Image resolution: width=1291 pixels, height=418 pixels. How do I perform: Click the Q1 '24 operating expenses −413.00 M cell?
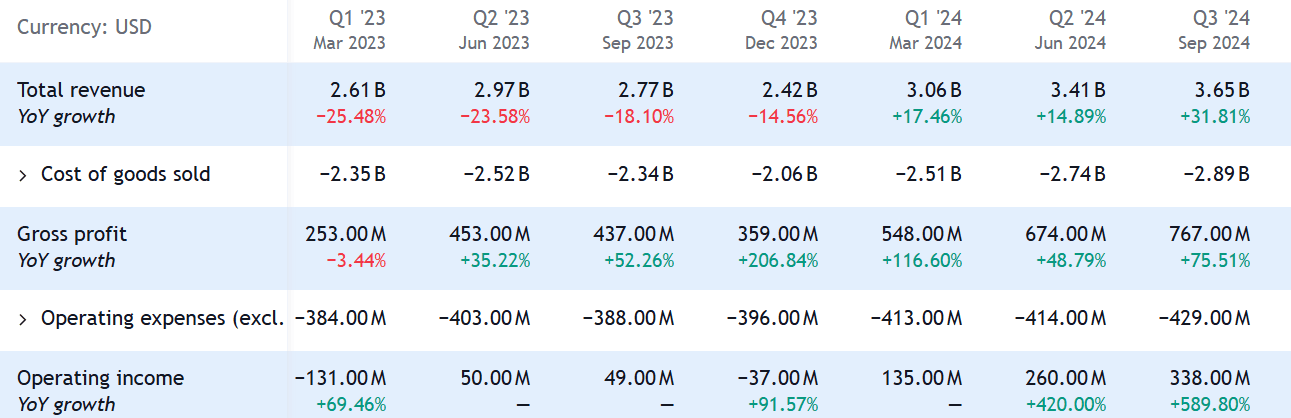click(916, 319)
